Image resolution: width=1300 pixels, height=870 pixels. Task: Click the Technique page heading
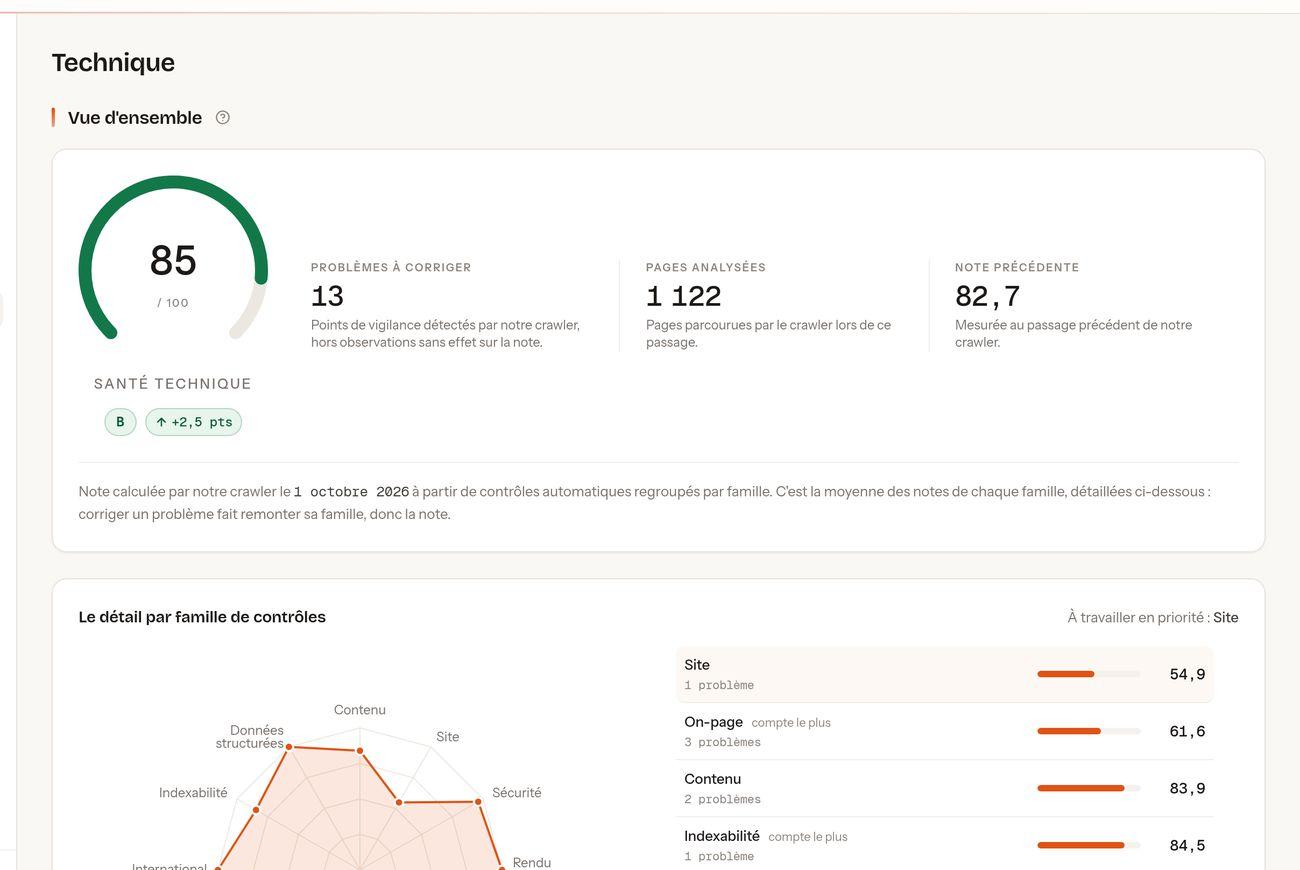pos(113,62)
